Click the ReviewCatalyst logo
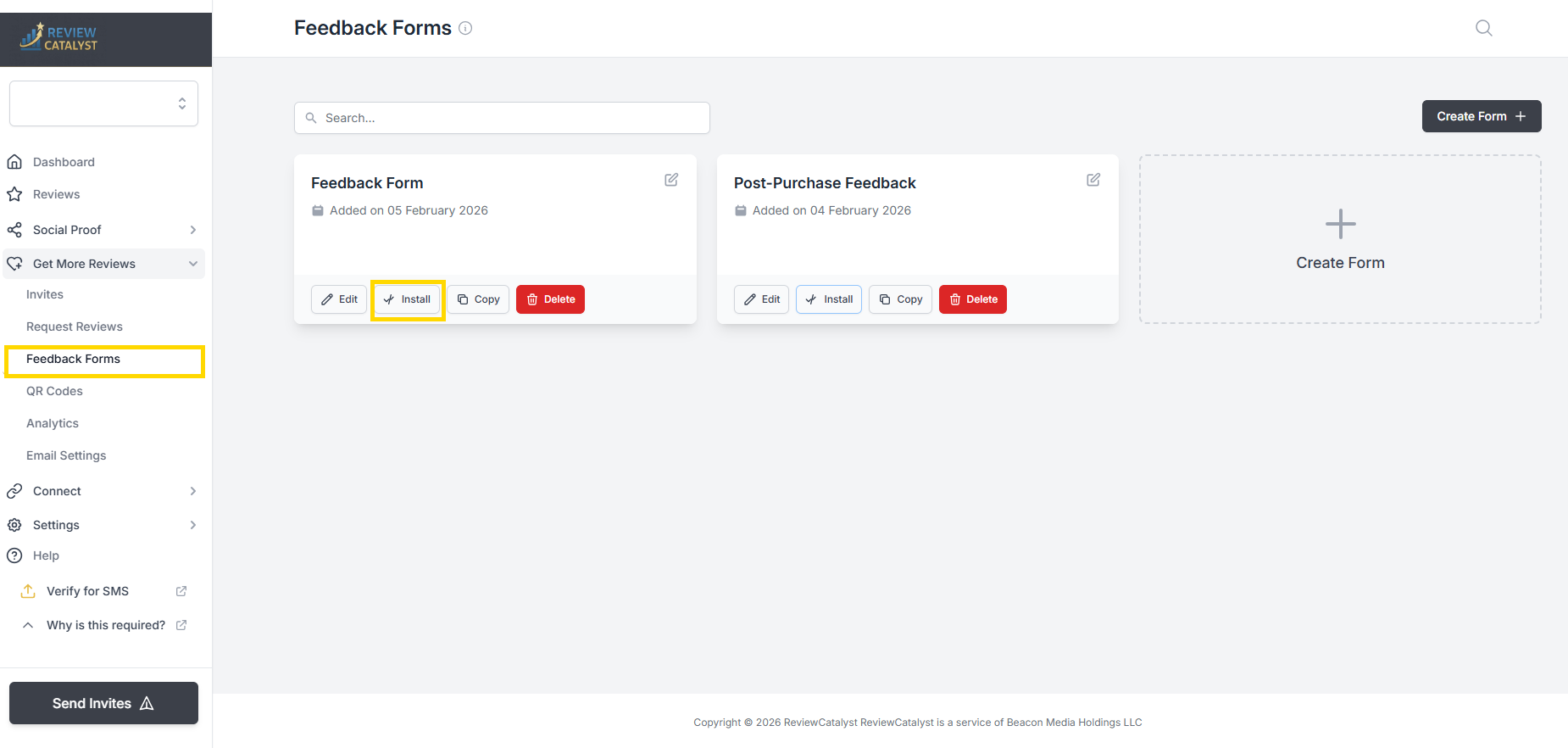Screen dimensions: 1568x748 point(59,37)
